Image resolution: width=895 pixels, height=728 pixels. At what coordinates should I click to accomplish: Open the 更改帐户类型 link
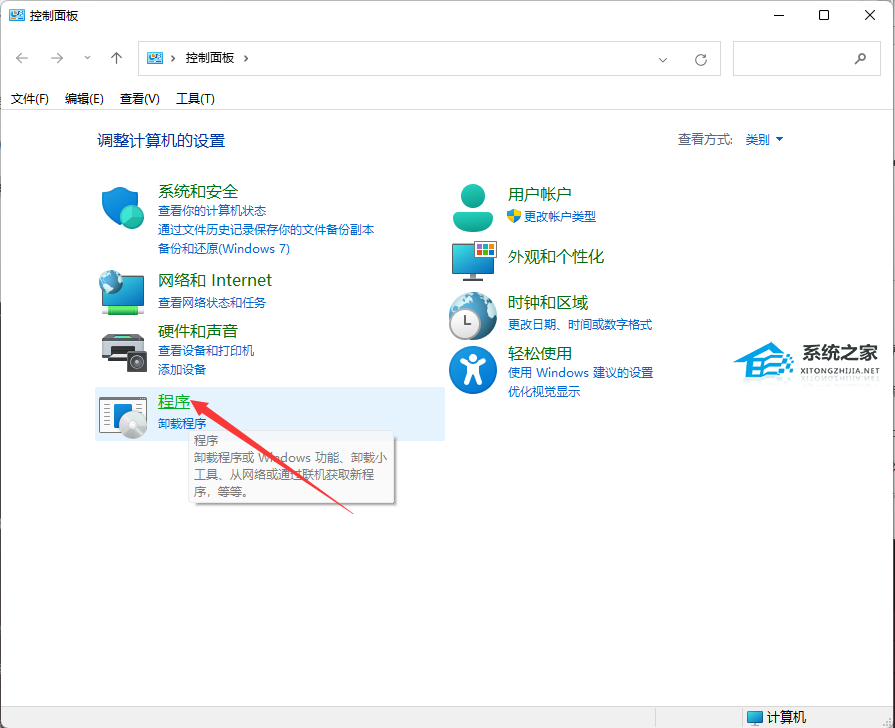pos(559,216)
